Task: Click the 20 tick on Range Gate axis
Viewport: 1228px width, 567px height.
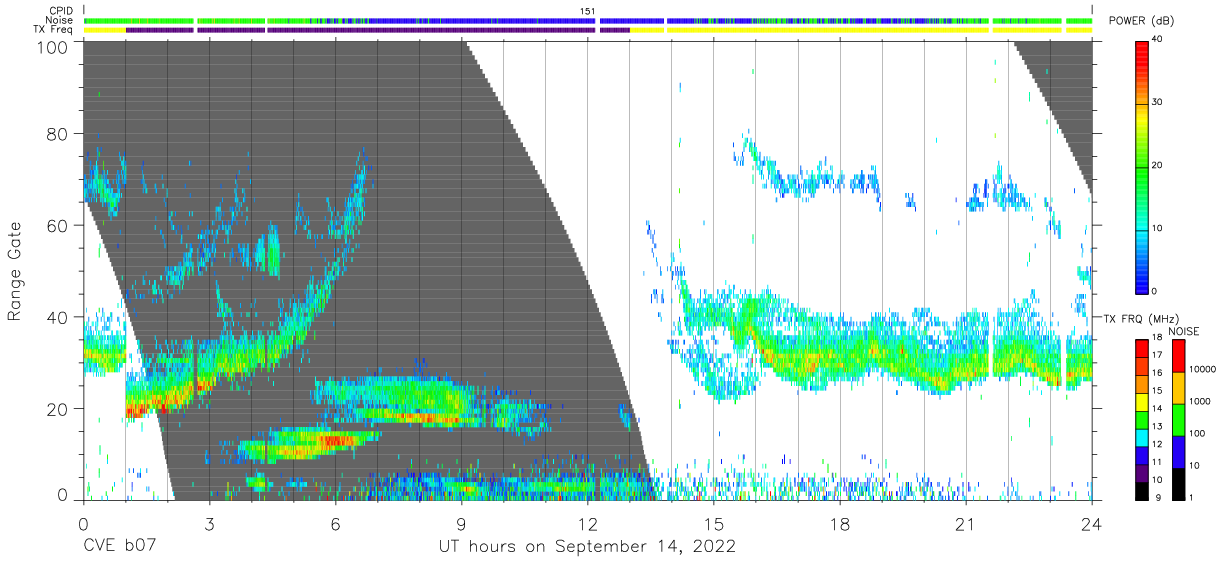Action: pos(58,409)
